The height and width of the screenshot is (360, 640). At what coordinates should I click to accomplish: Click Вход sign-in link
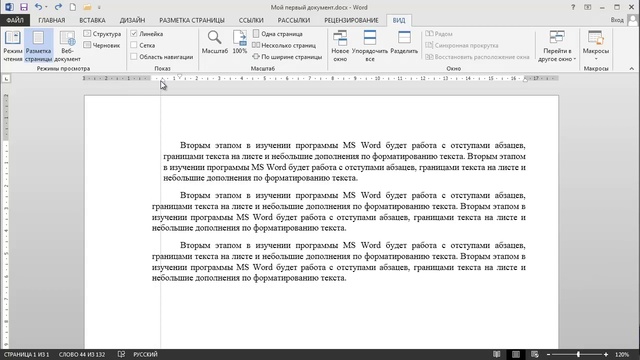617,20
